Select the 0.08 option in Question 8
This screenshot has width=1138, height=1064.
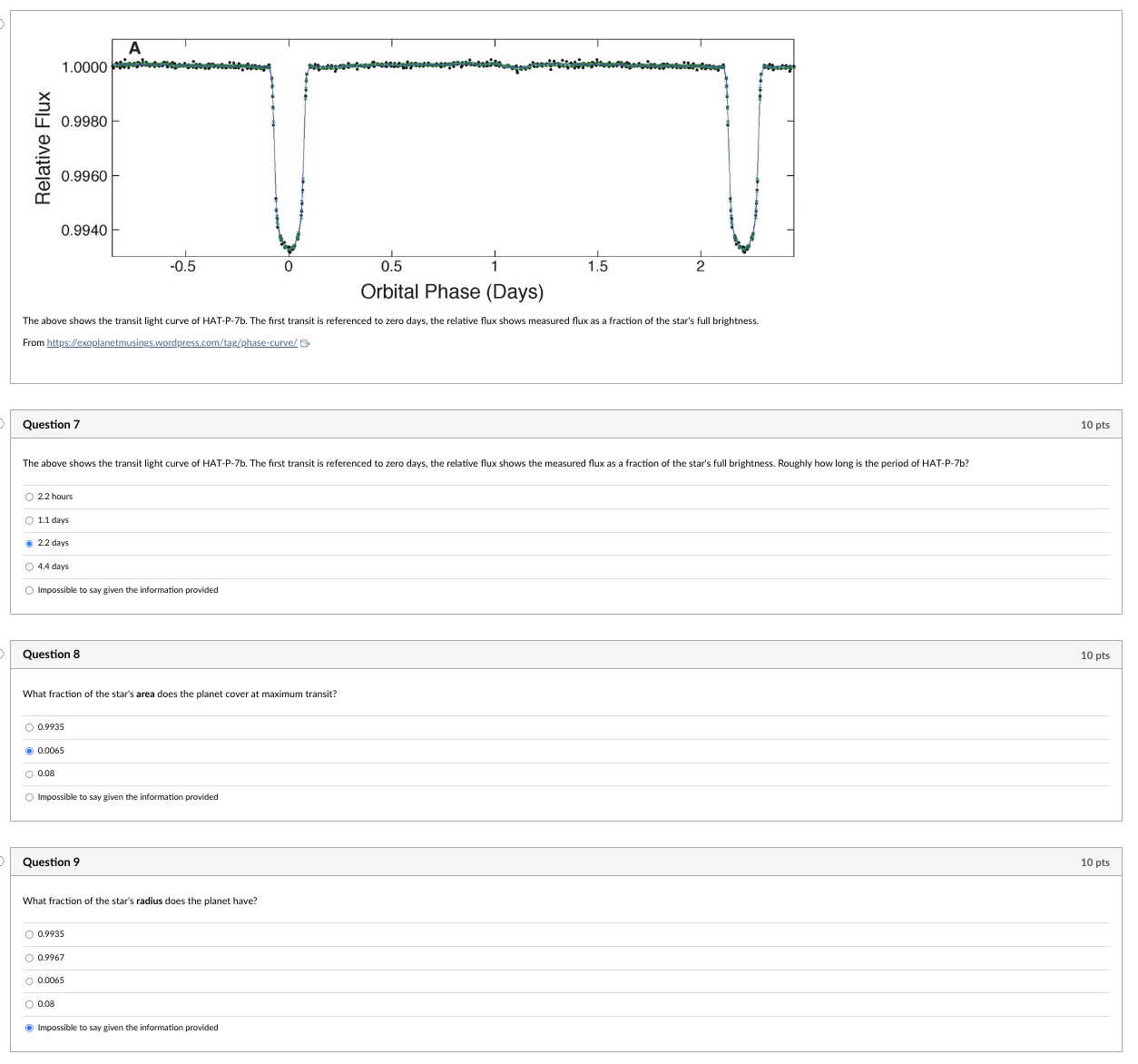[x=29, y=773]
